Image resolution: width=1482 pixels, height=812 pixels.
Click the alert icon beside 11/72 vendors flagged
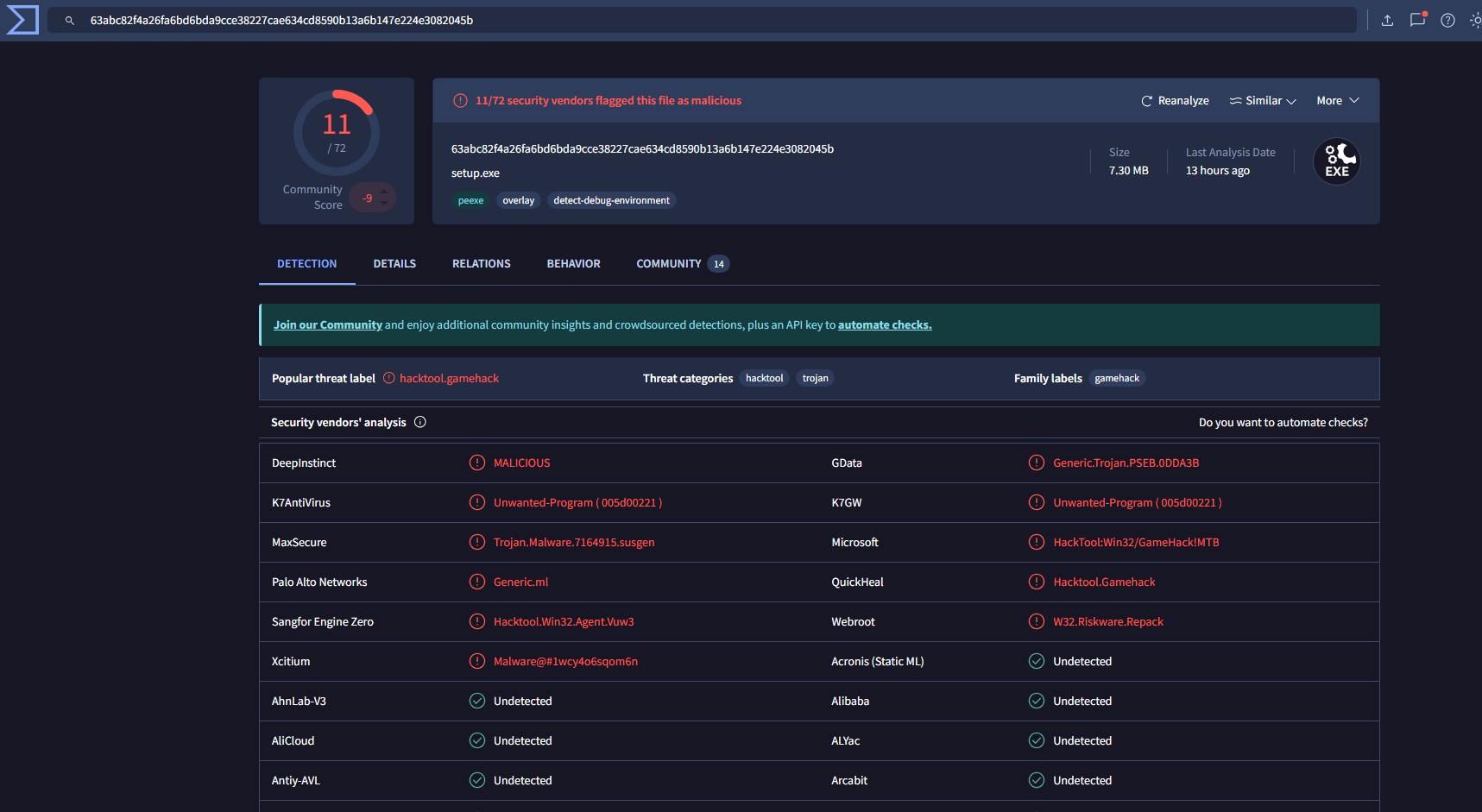(460, 101)
